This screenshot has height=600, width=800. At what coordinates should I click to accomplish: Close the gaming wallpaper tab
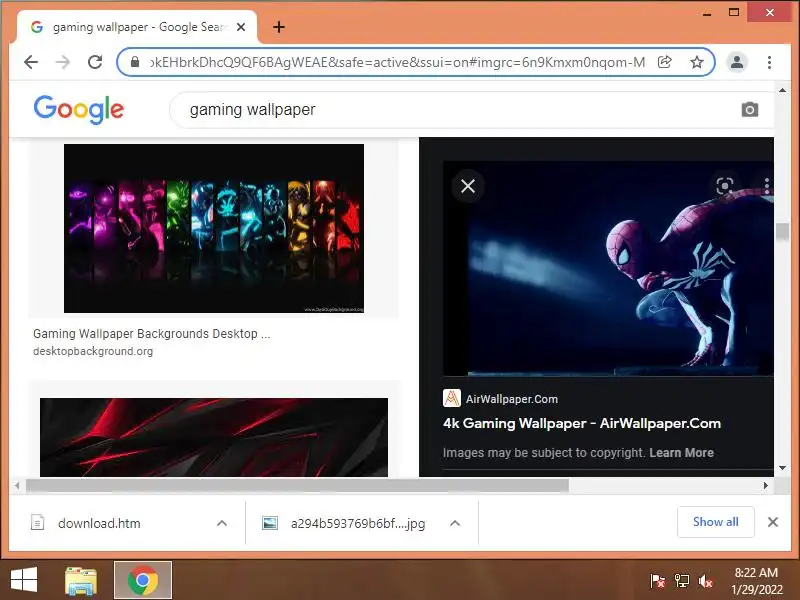point(241,27)
